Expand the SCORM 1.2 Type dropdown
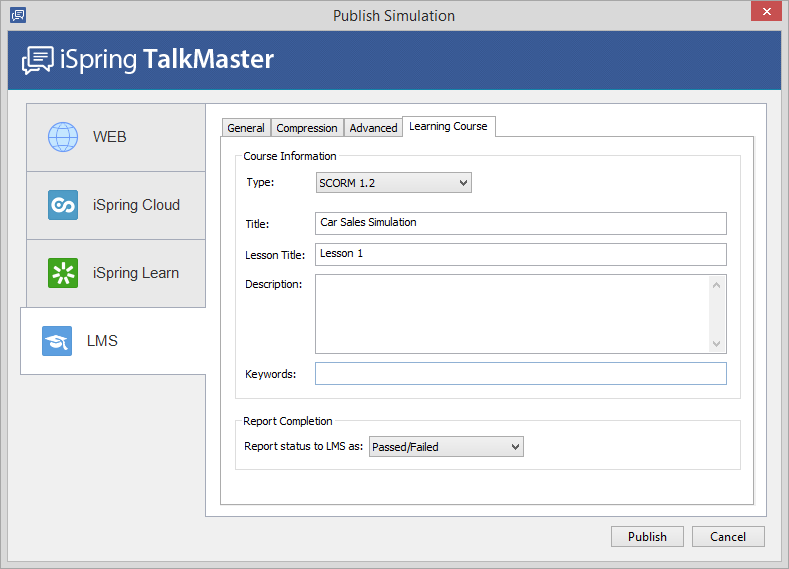789x569 pixels. point(393,183)
